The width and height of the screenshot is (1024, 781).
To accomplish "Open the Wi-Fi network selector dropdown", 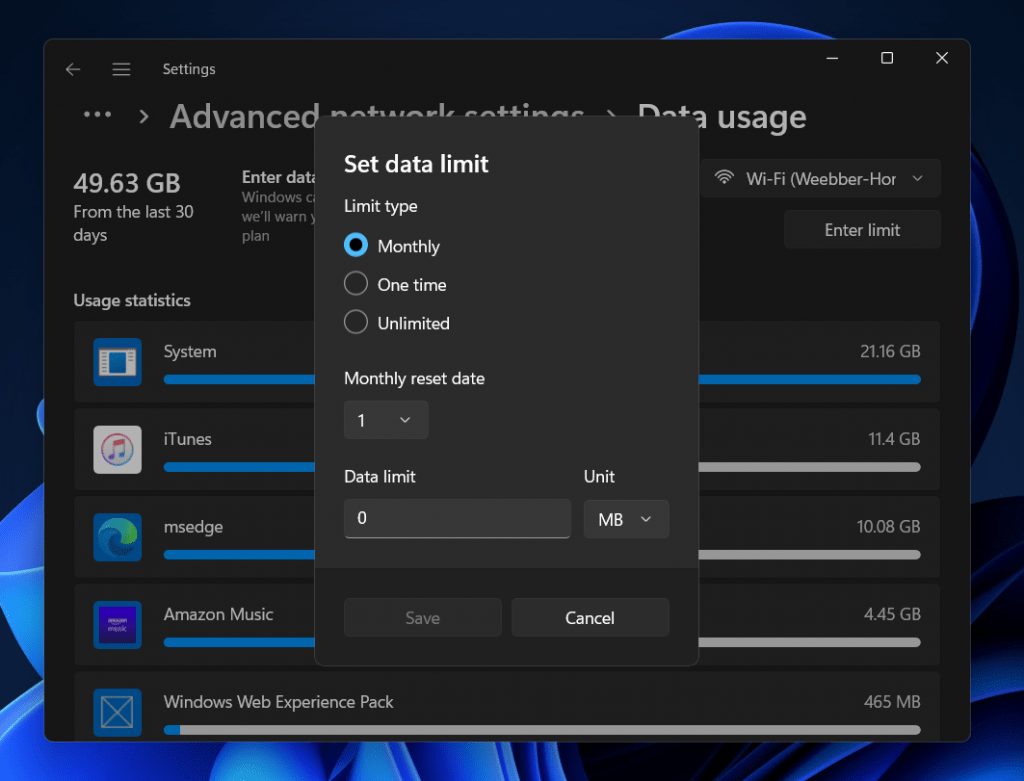I will pyautogui.click(x=820, y=178).
